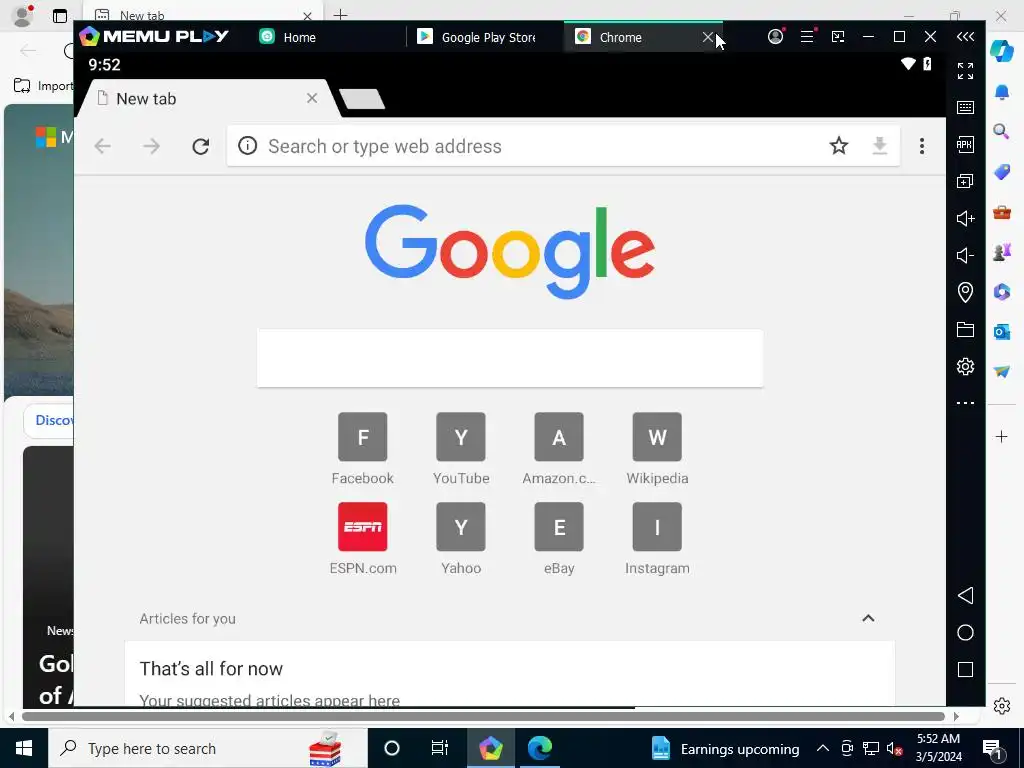Open Windows notification center
1024x768 pixels.
(993, 749)
